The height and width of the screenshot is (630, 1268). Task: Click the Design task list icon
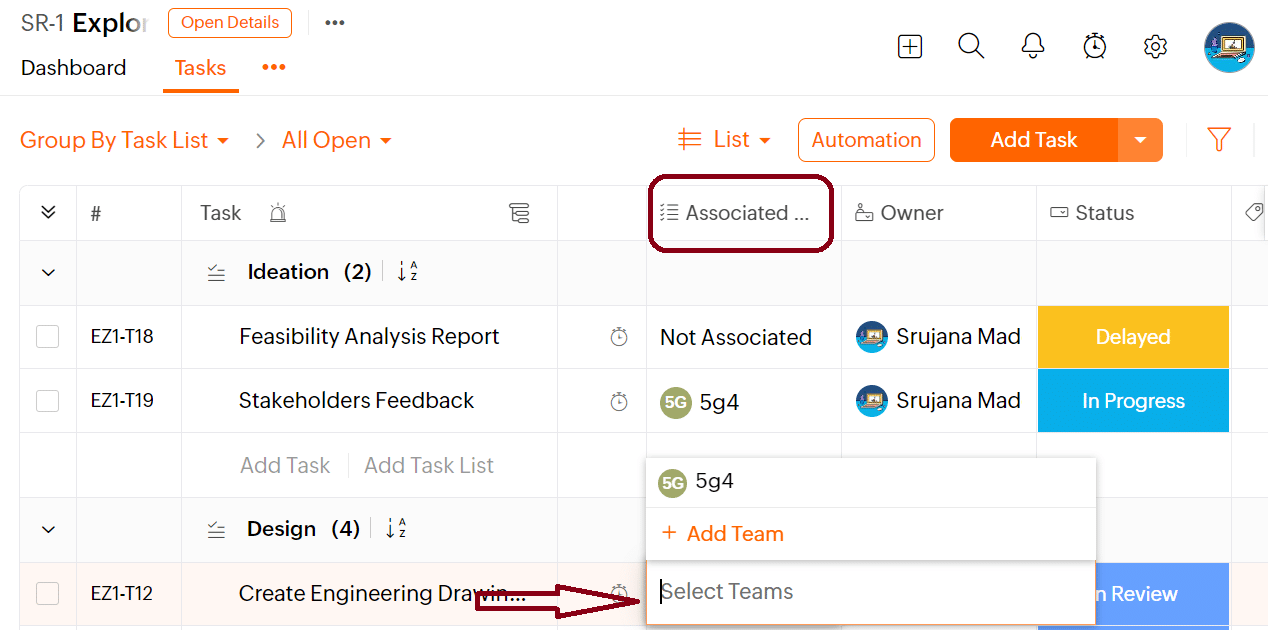click(216, 529)
